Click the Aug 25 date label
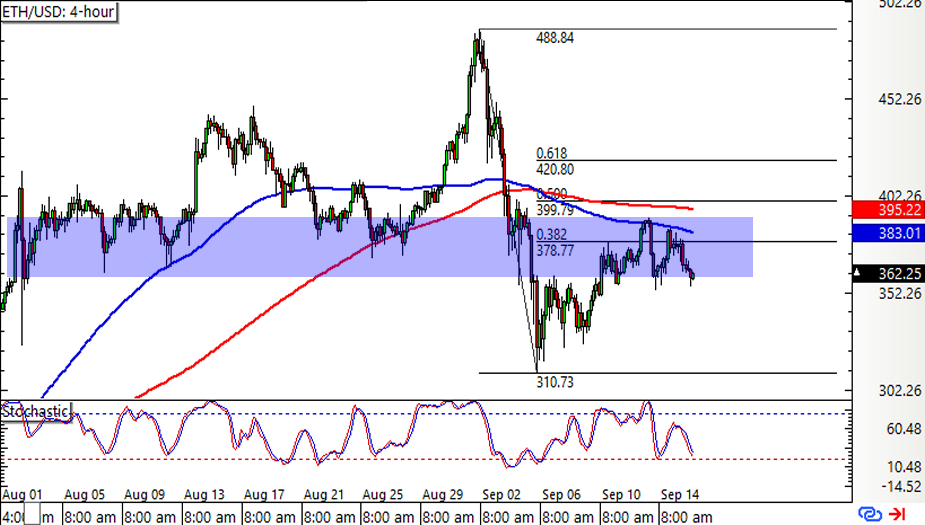The width and height of the screenshot is (925, 525). tap(383, 494)
